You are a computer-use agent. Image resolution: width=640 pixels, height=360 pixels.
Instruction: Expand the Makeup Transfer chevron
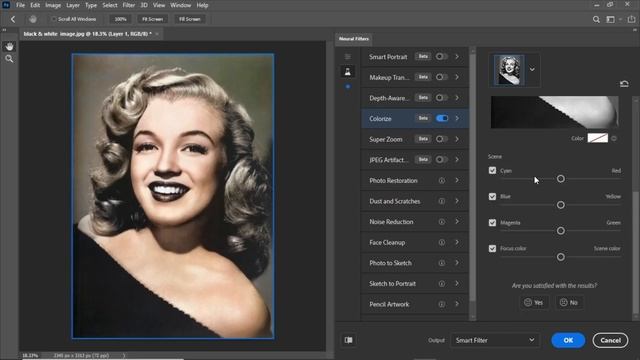pos(457,77)
